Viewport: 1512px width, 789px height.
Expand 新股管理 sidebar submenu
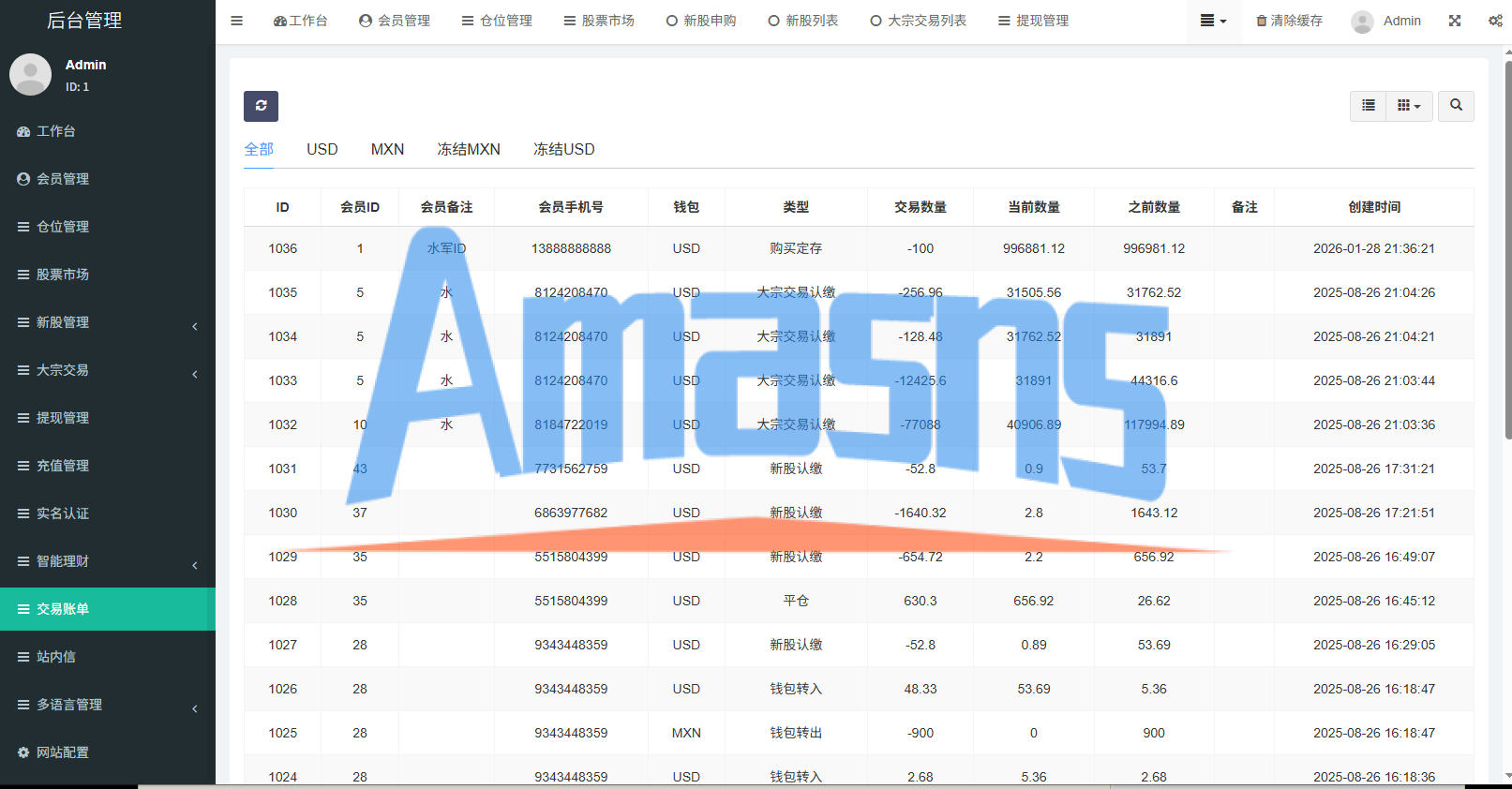108,322
